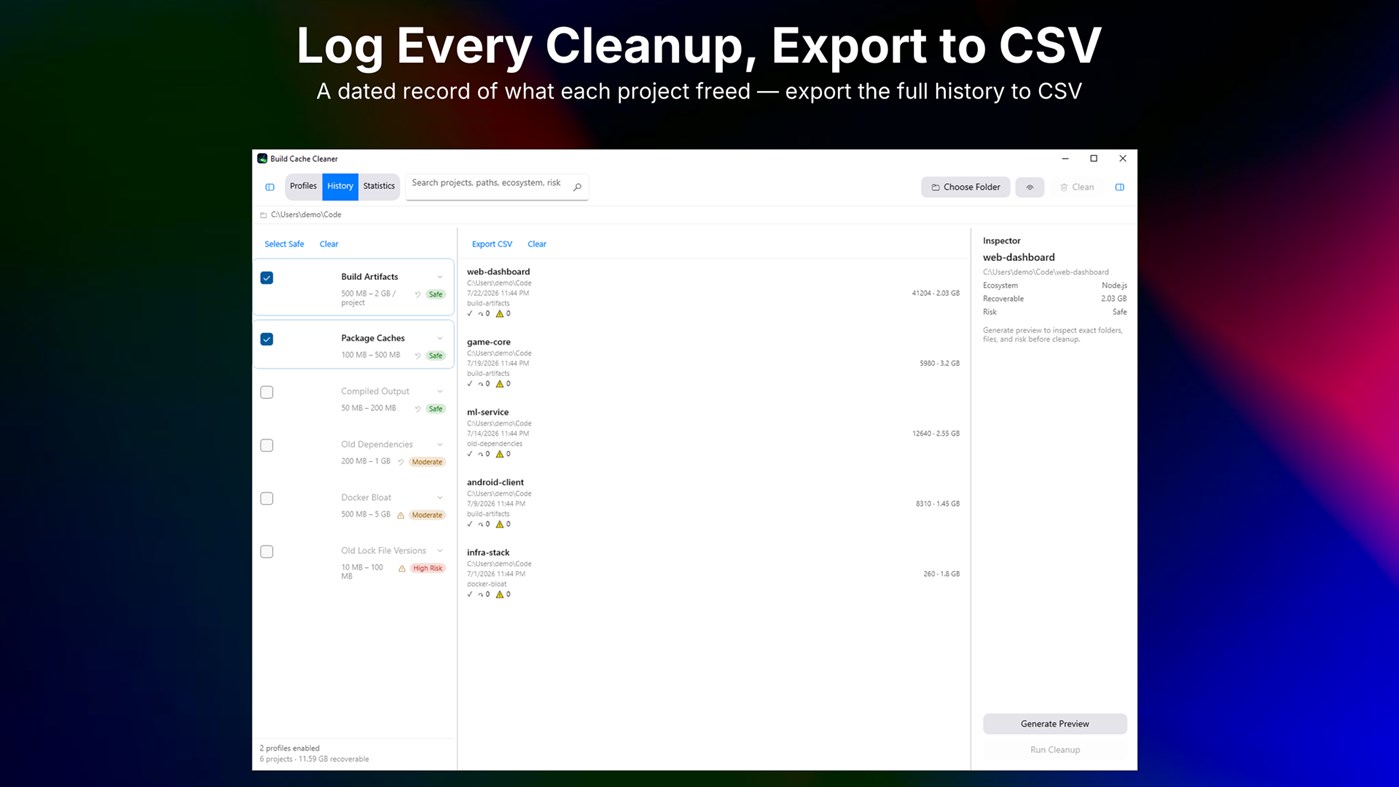Click the Export CSV link

[492, 244]
